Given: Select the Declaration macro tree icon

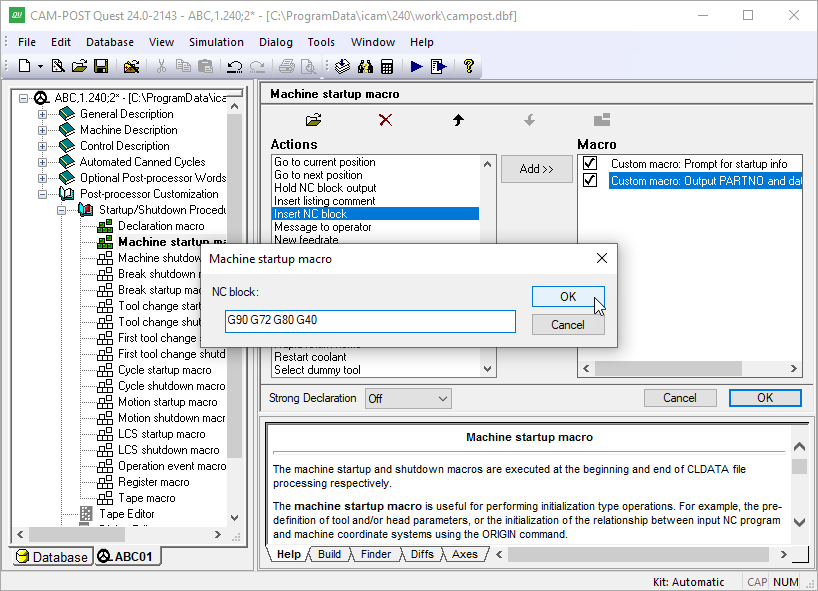Looking at the screenshot, I should 105,226.
